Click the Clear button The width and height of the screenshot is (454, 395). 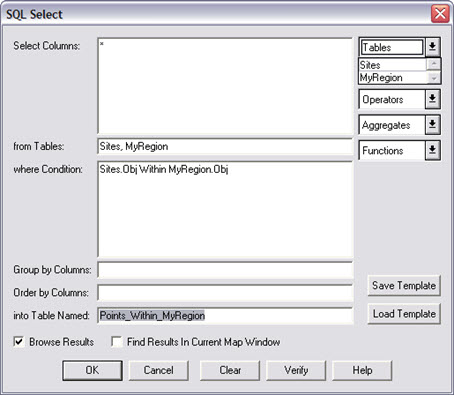click(230, 370)
